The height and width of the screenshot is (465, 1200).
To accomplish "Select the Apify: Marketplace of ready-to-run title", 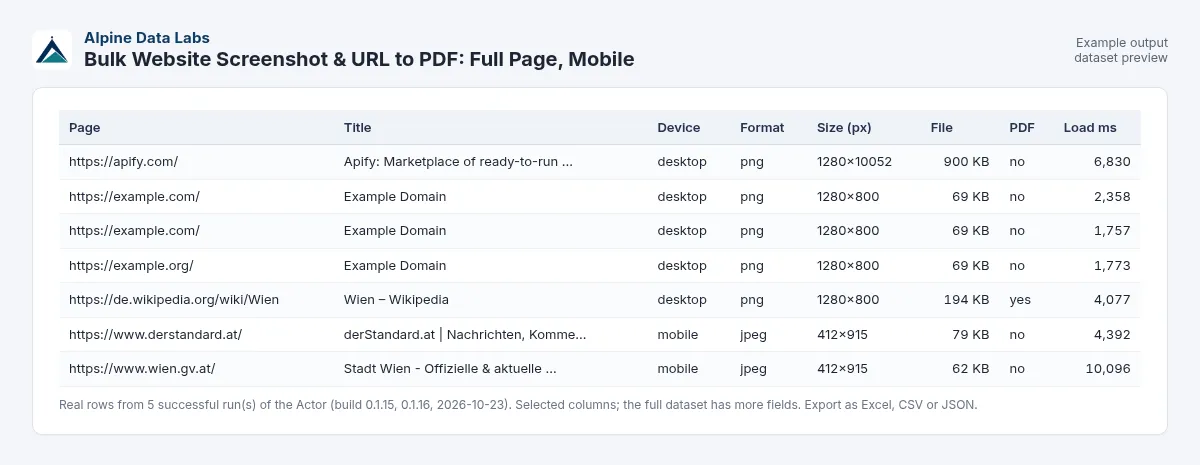I will (458, 162).
